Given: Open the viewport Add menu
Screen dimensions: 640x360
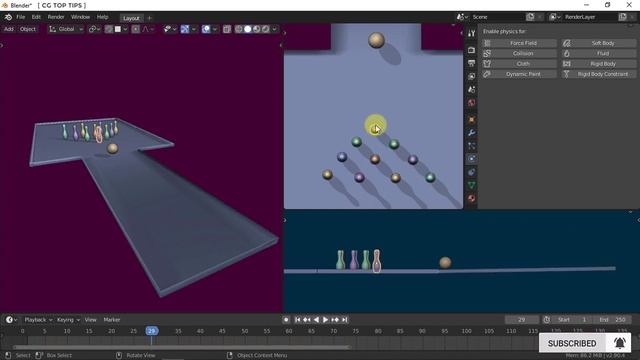Looking at the screenshot, I should 9,29.
